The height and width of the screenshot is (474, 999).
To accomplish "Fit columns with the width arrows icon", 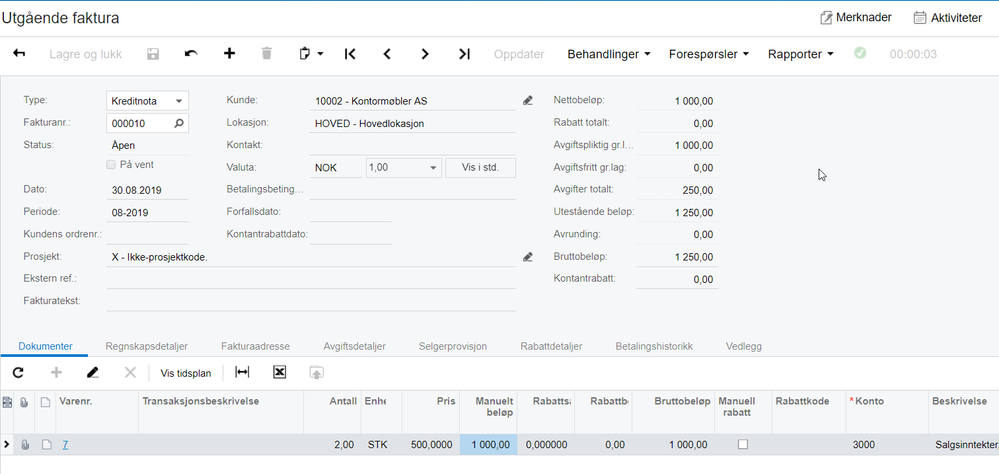I will point(242,373).
